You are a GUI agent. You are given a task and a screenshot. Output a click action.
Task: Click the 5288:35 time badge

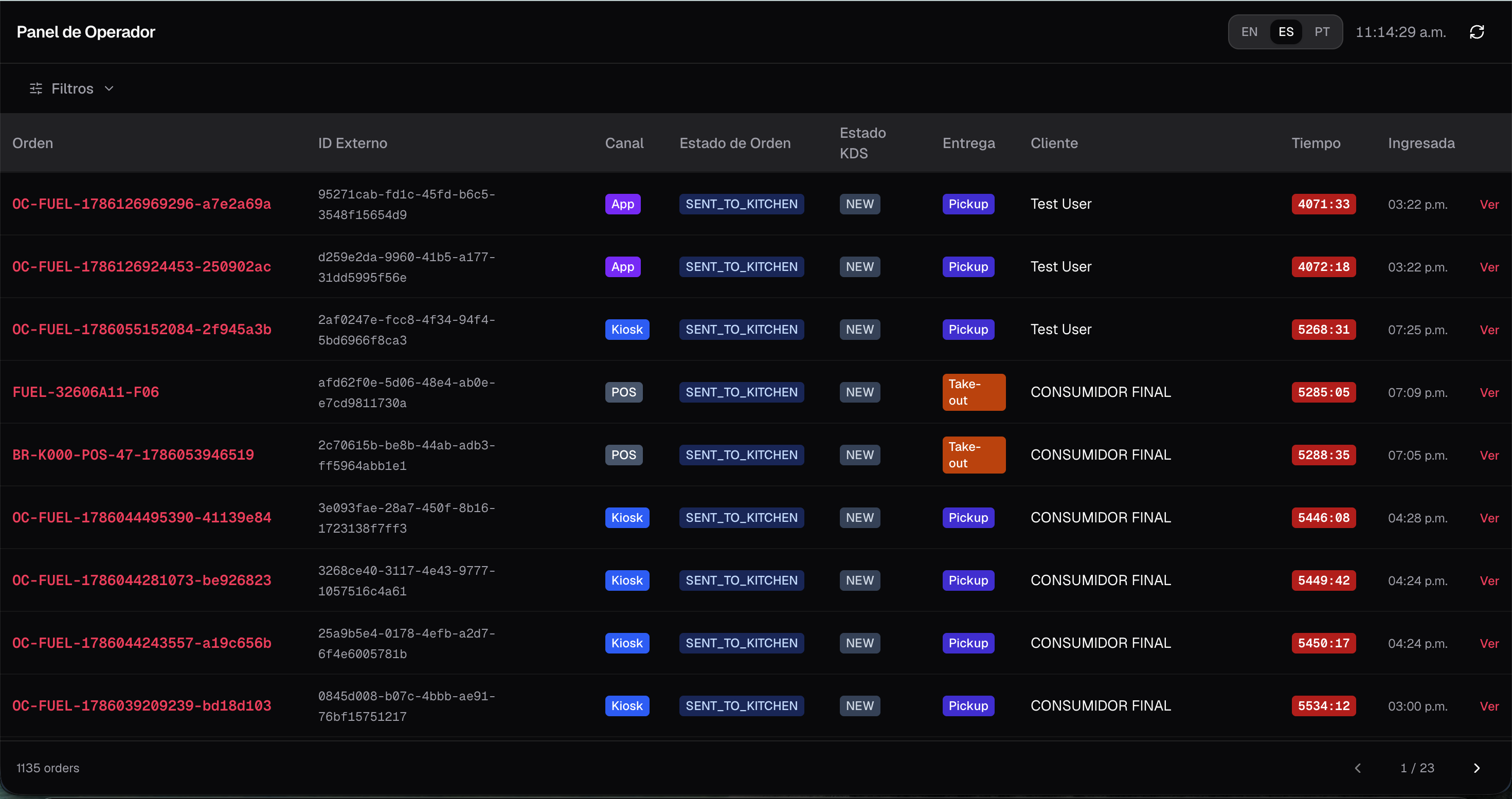[x=1324, y=455]
